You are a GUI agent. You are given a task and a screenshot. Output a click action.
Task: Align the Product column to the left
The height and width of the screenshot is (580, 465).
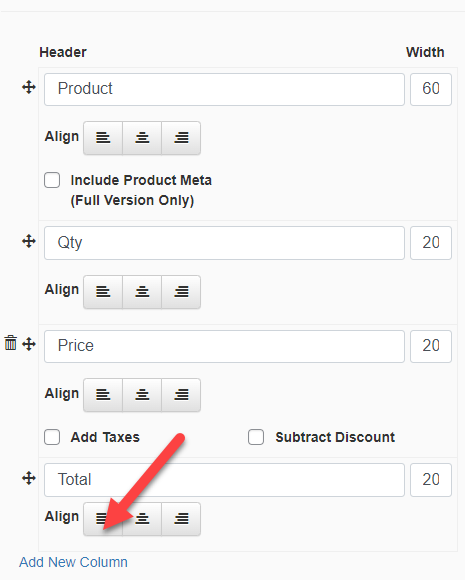103,138
